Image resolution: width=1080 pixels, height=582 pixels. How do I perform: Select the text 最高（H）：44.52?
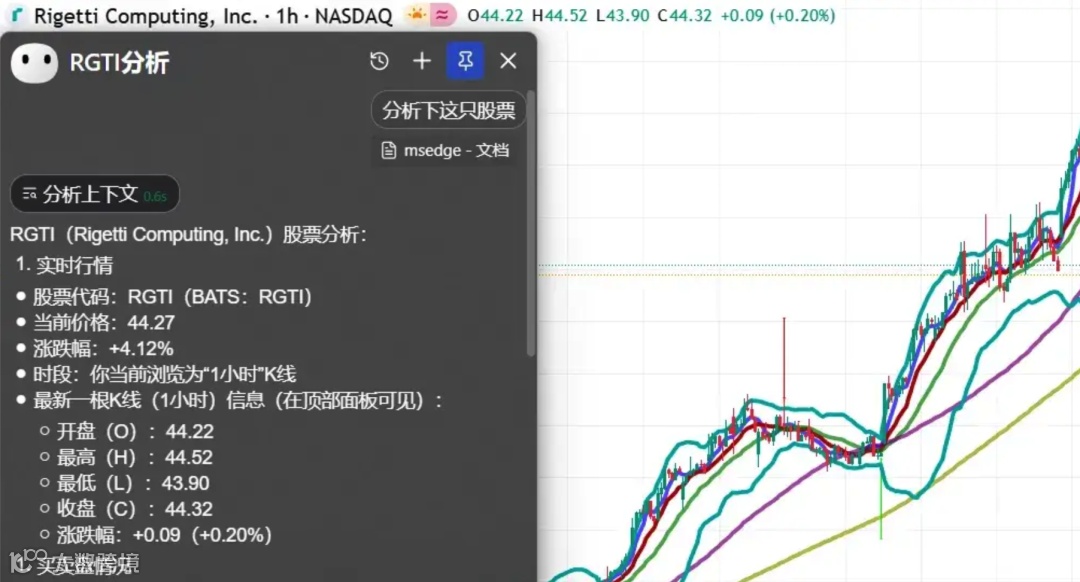tap(135, 457)
